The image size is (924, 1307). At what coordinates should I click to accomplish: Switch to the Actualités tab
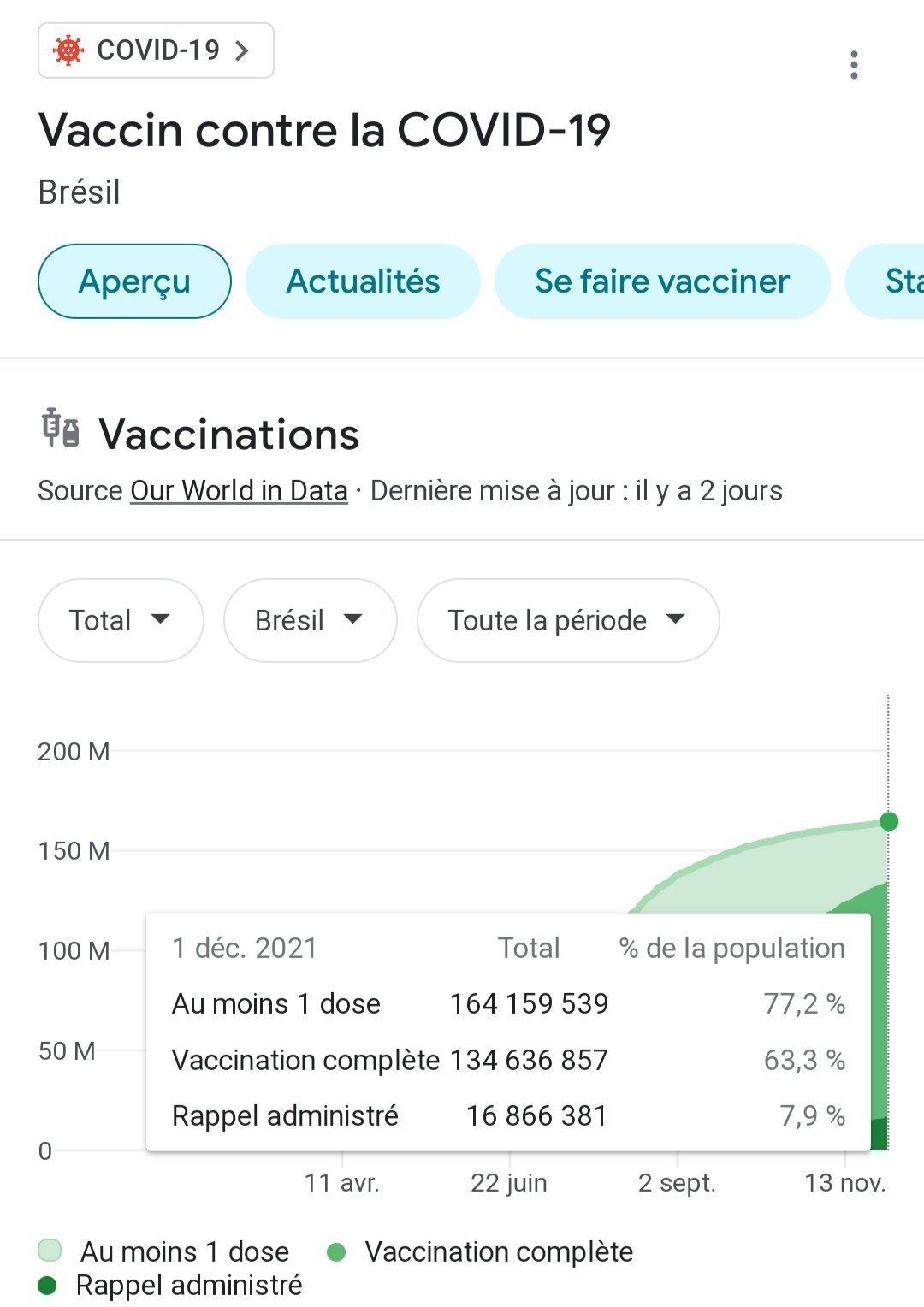363,281
